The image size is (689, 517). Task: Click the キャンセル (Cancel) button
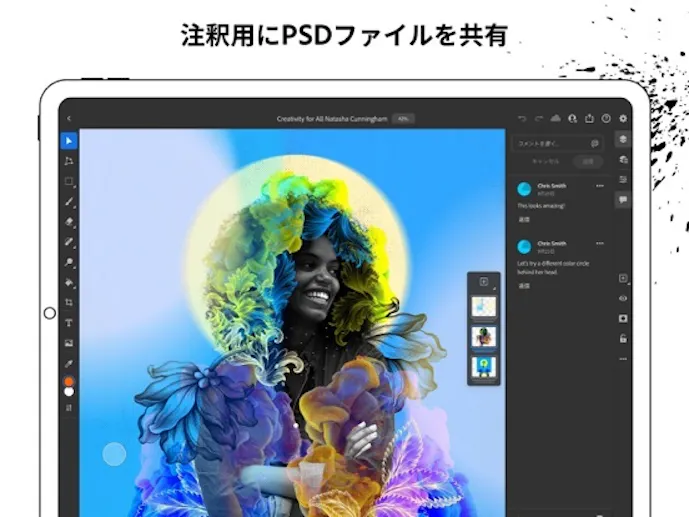[545, 161]
